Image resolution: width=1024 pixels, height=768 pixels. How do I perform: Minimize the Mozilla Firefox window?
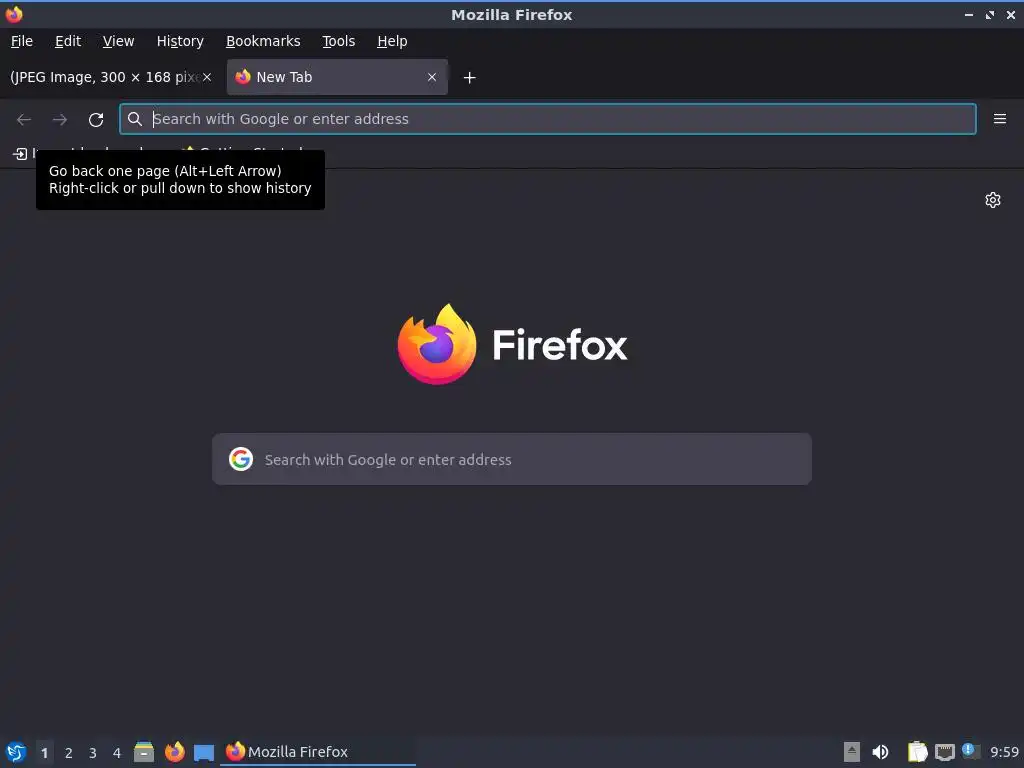coord(968,14)
